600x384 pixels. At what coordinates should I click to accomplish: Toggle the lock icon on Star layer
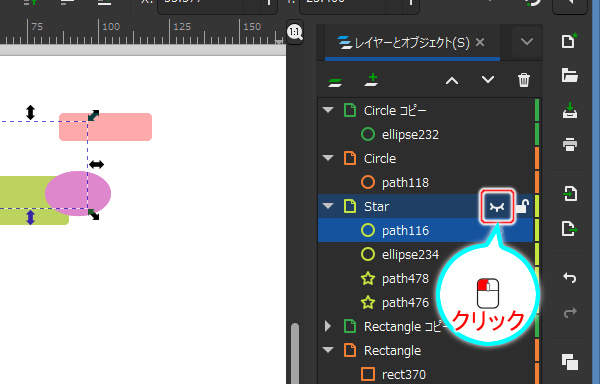coord(522,207)
